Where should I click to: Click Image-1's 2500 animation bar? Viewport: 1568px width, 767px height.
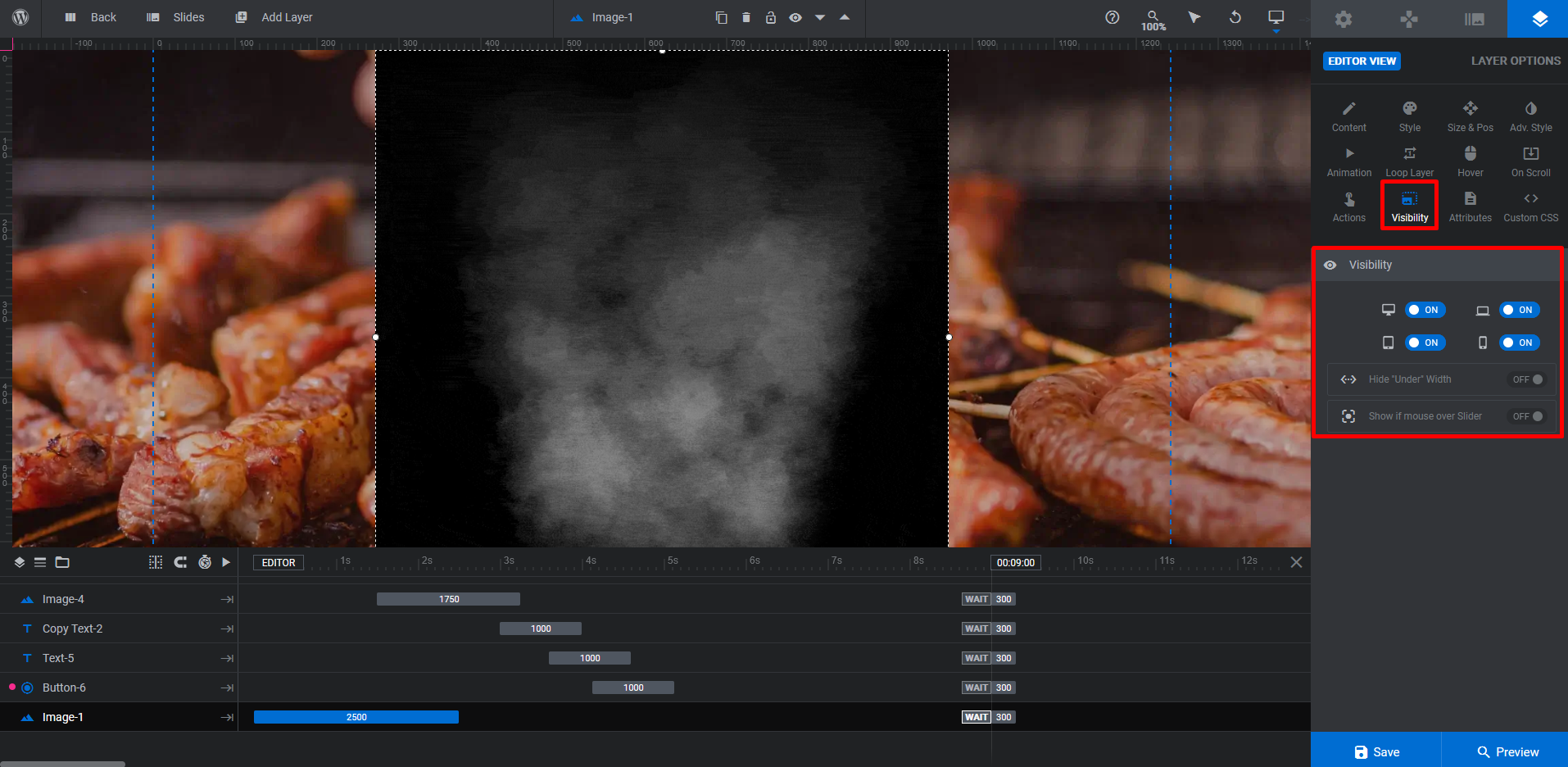[356, 717]
